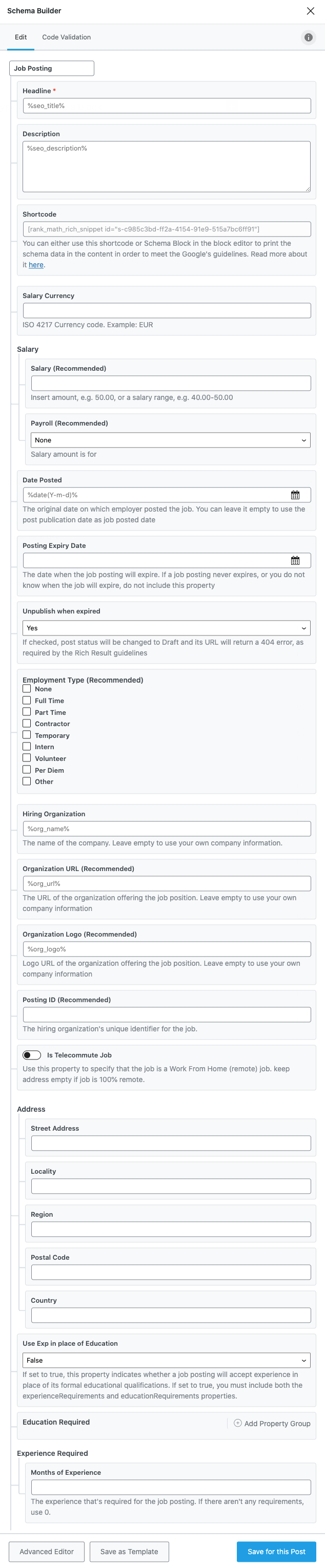
Task: Open calendar picker for Posting Expiry Date
Action: pyautogui.click(x=295, y=561)
